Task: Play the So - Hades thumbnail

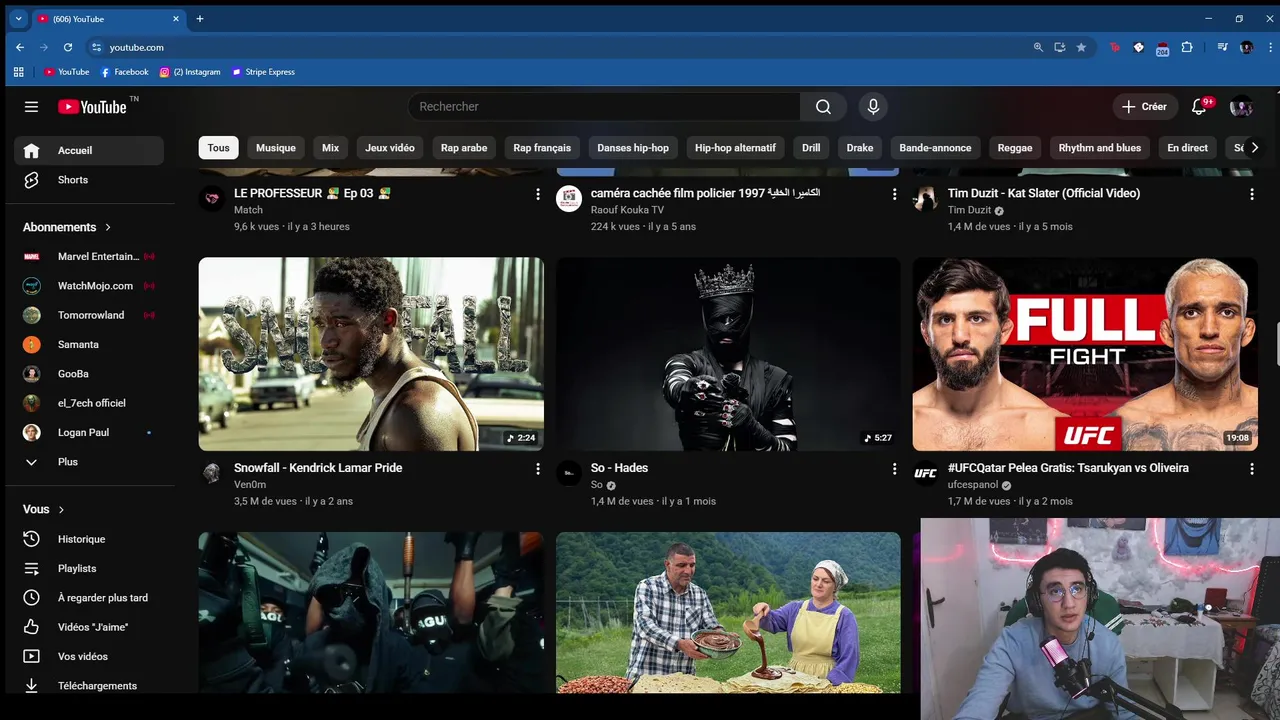Action: pyautogui.click(x=728, y=354)
